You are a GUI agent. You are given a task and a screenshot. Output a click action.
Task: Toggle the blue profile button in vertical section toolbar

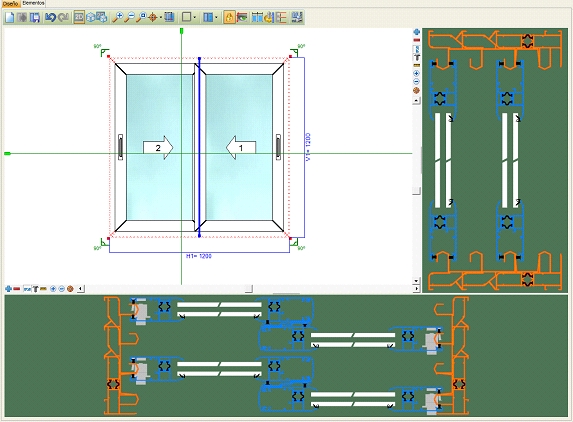point(416,49)
